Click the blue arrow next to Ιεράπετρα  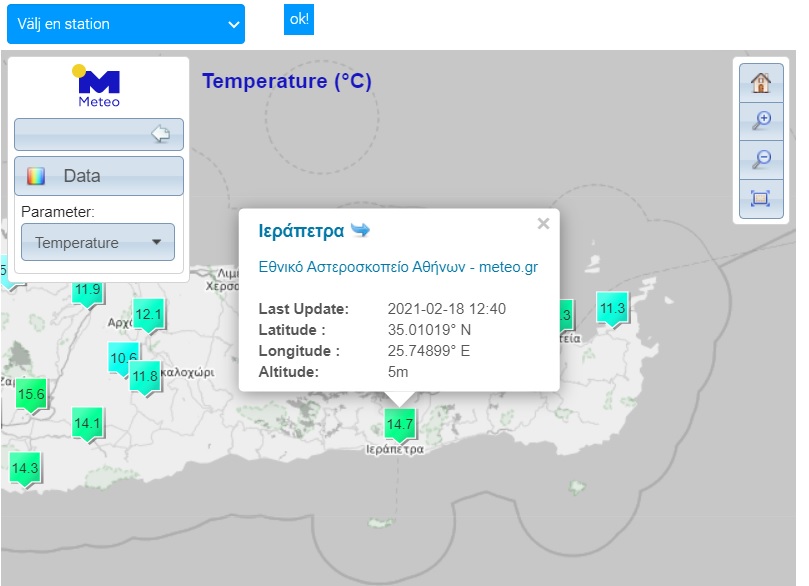click(x=360, y=231)
